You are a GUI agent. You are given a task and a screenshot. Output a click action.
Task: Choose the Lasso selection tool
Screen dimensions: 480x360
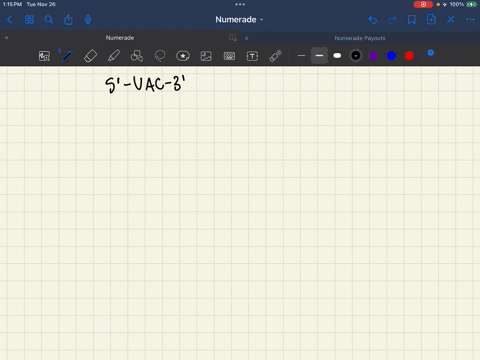point(160,56)
